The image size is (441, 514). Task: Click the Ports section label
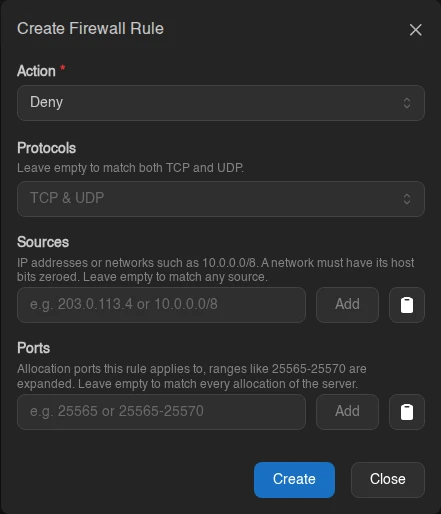point(33,348)
